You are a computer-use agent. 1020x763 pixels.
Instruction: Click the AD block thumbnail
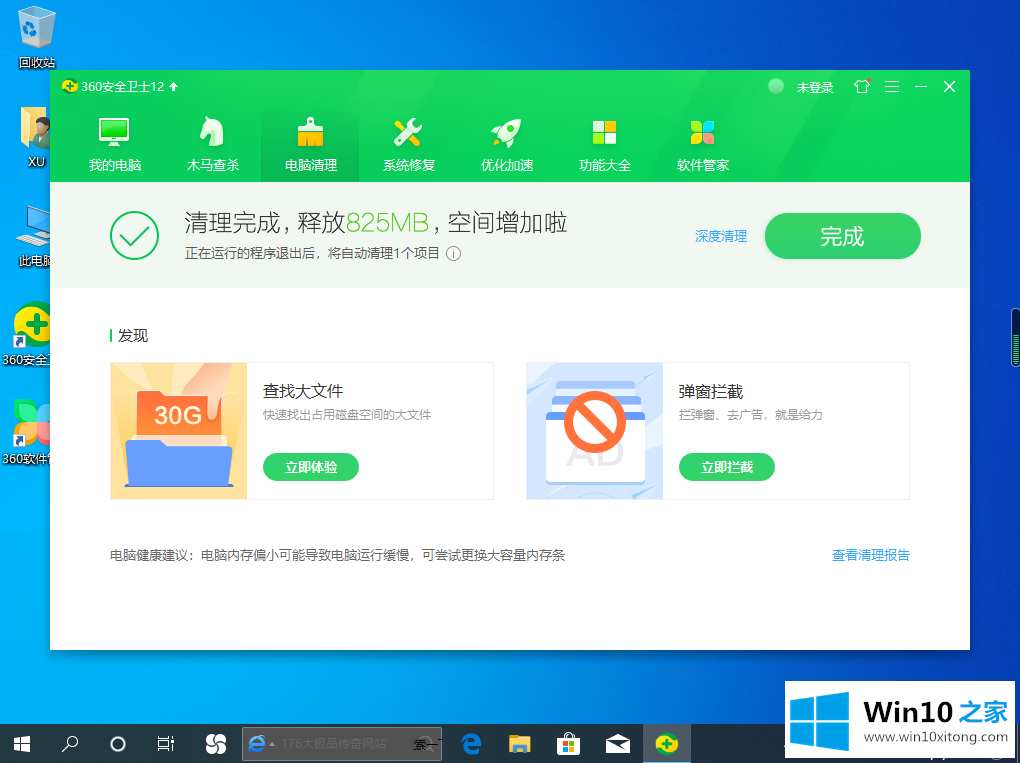(595, 431)
